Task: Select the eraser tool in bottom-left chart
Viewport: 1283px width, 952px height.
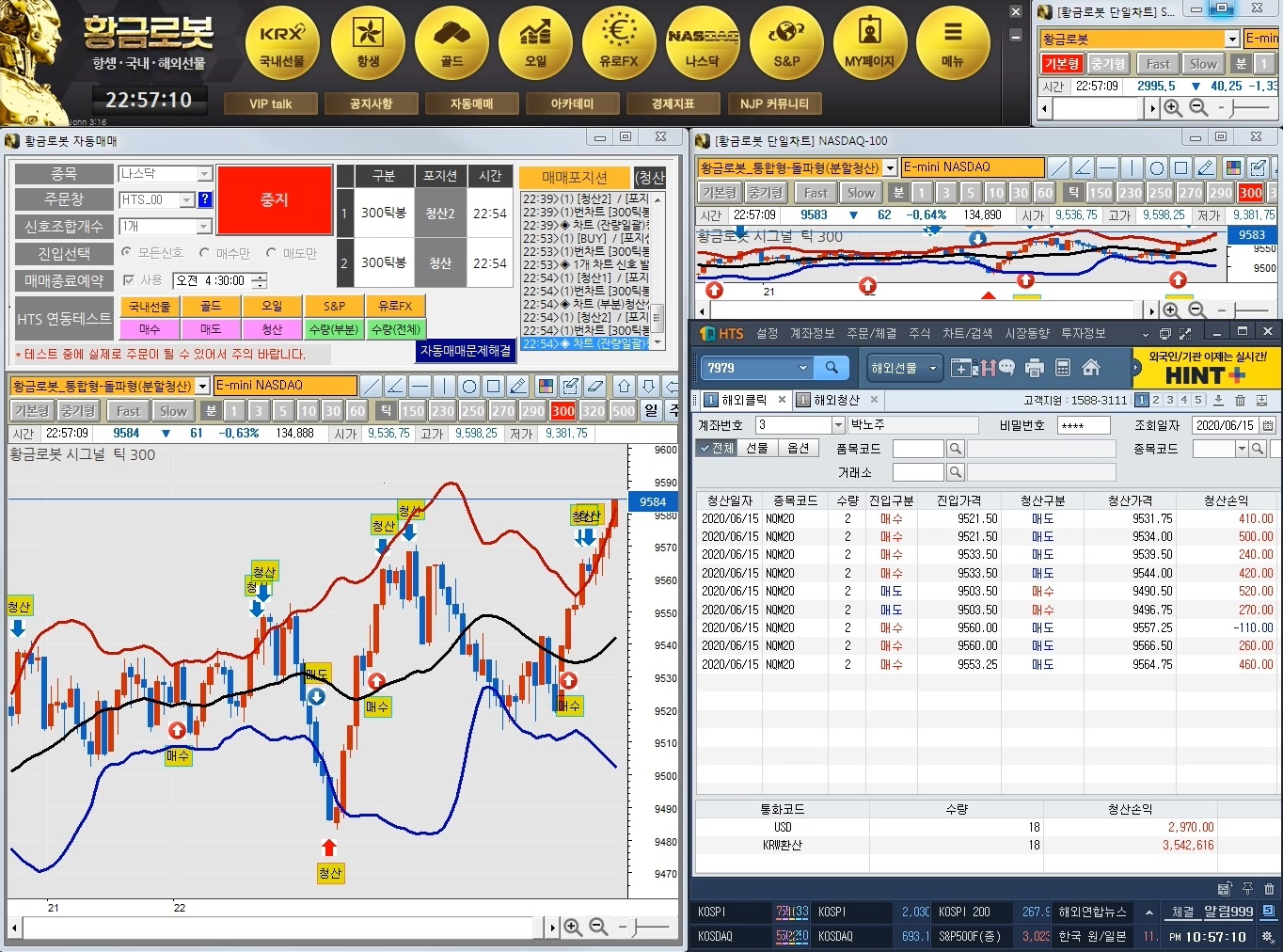Action: pos(594,386)
